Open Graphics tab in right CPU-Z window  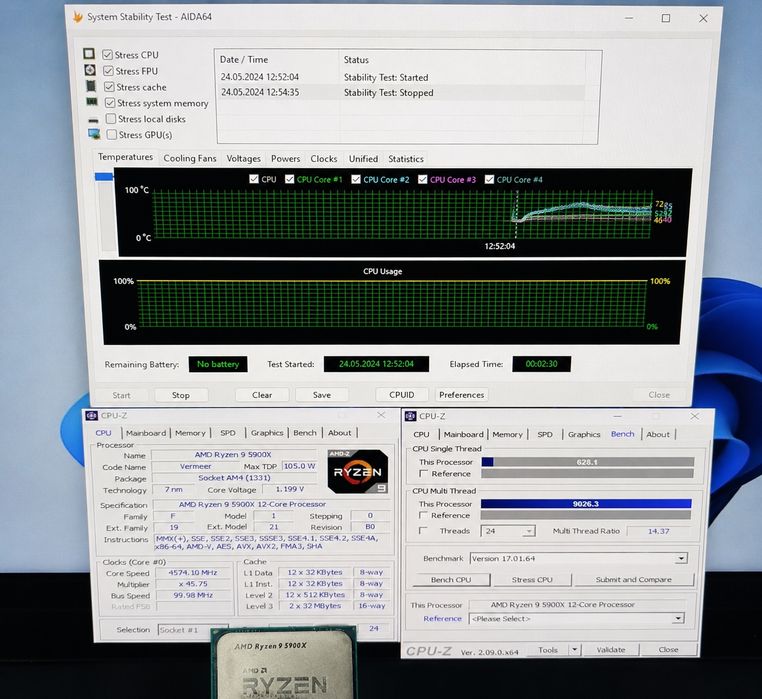click(x=584, y=434)
